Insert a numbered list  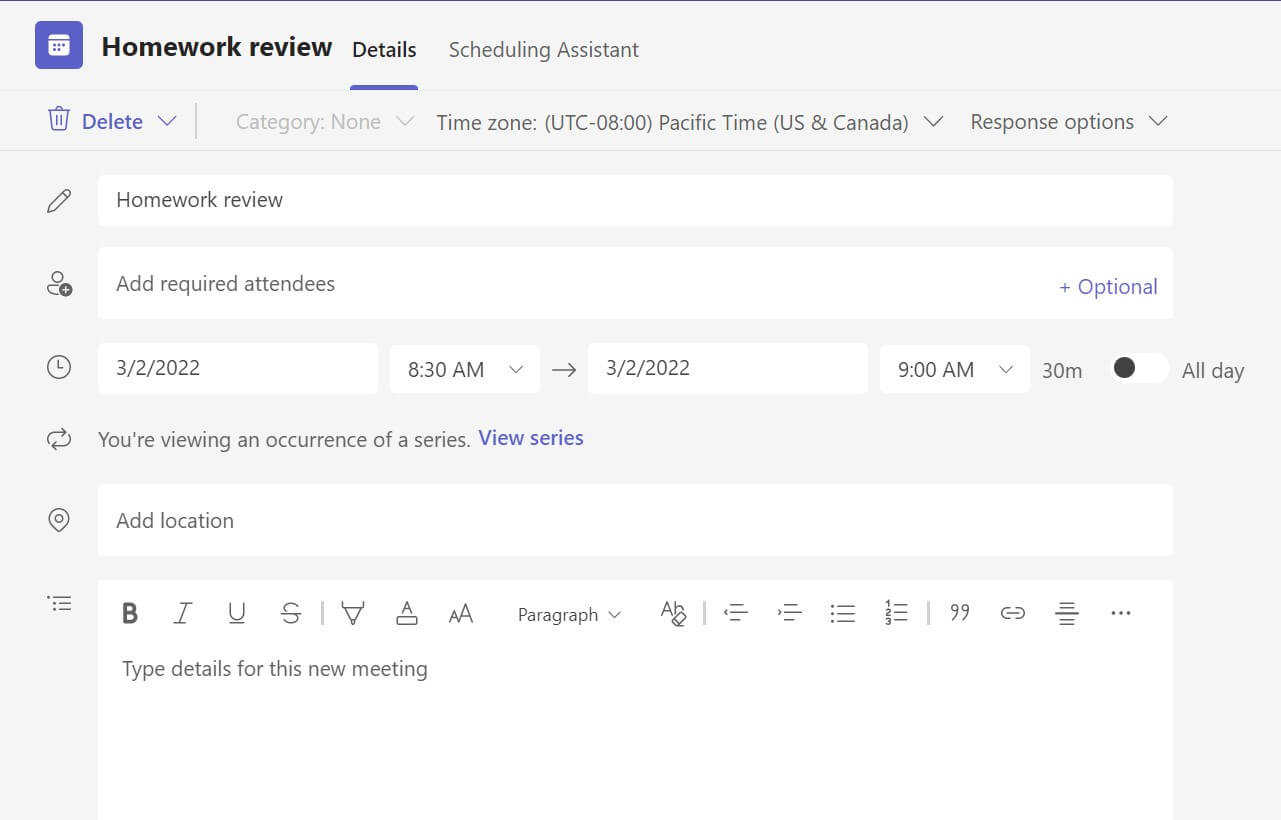(x=897, y=613)
